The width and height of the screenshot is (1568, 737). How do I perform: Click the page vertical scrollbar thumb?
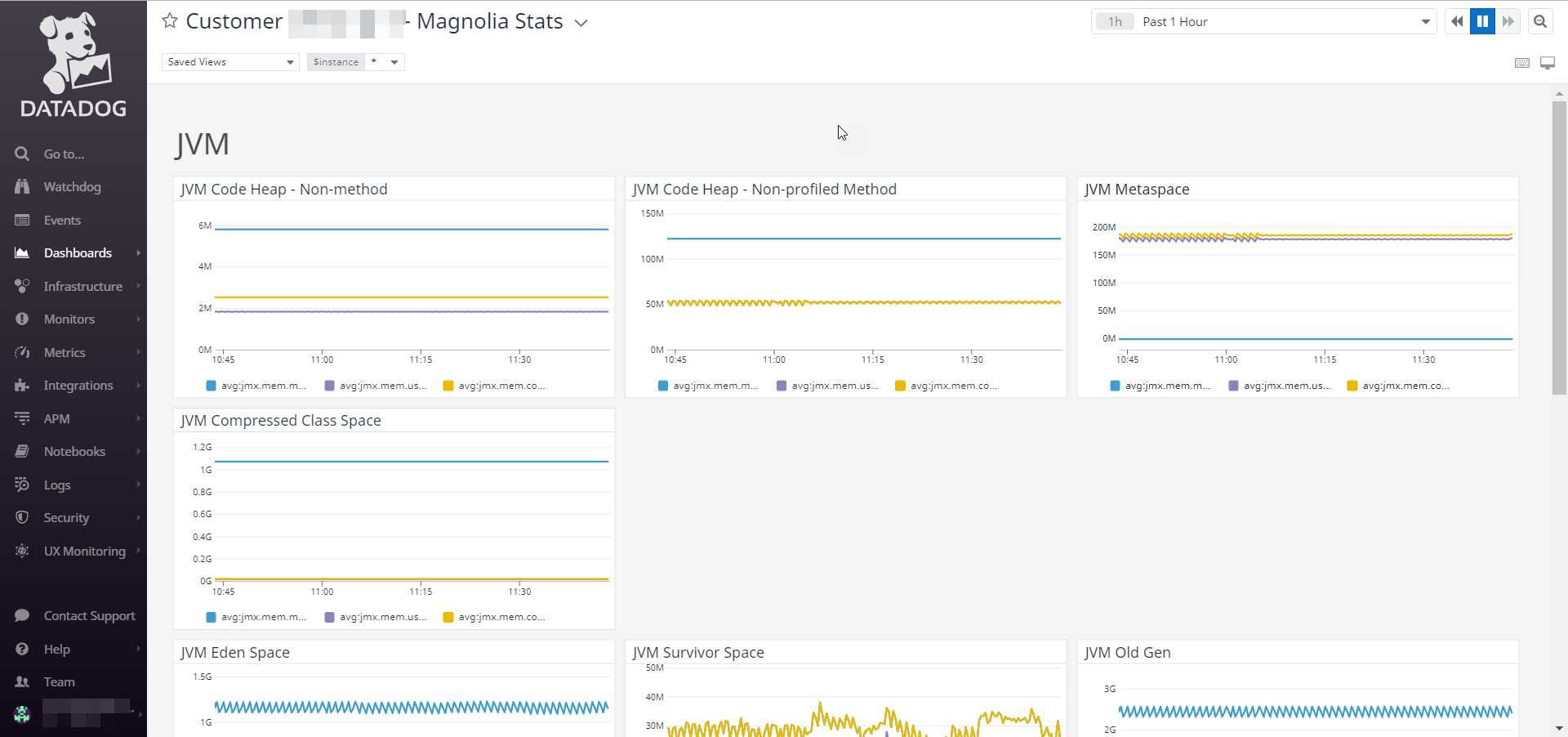(1559, 248)
